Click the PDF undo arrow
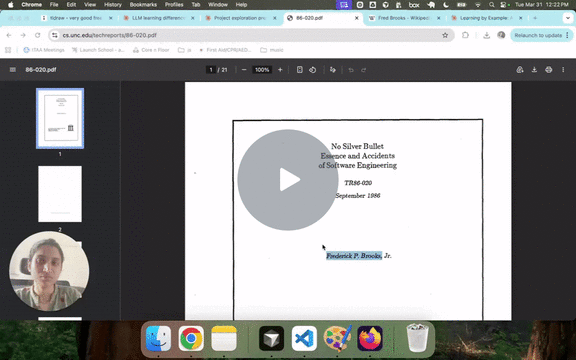Image resolution: width=576 pixels, height=360 pixels. pyautogui.click(x=351, y=70)
